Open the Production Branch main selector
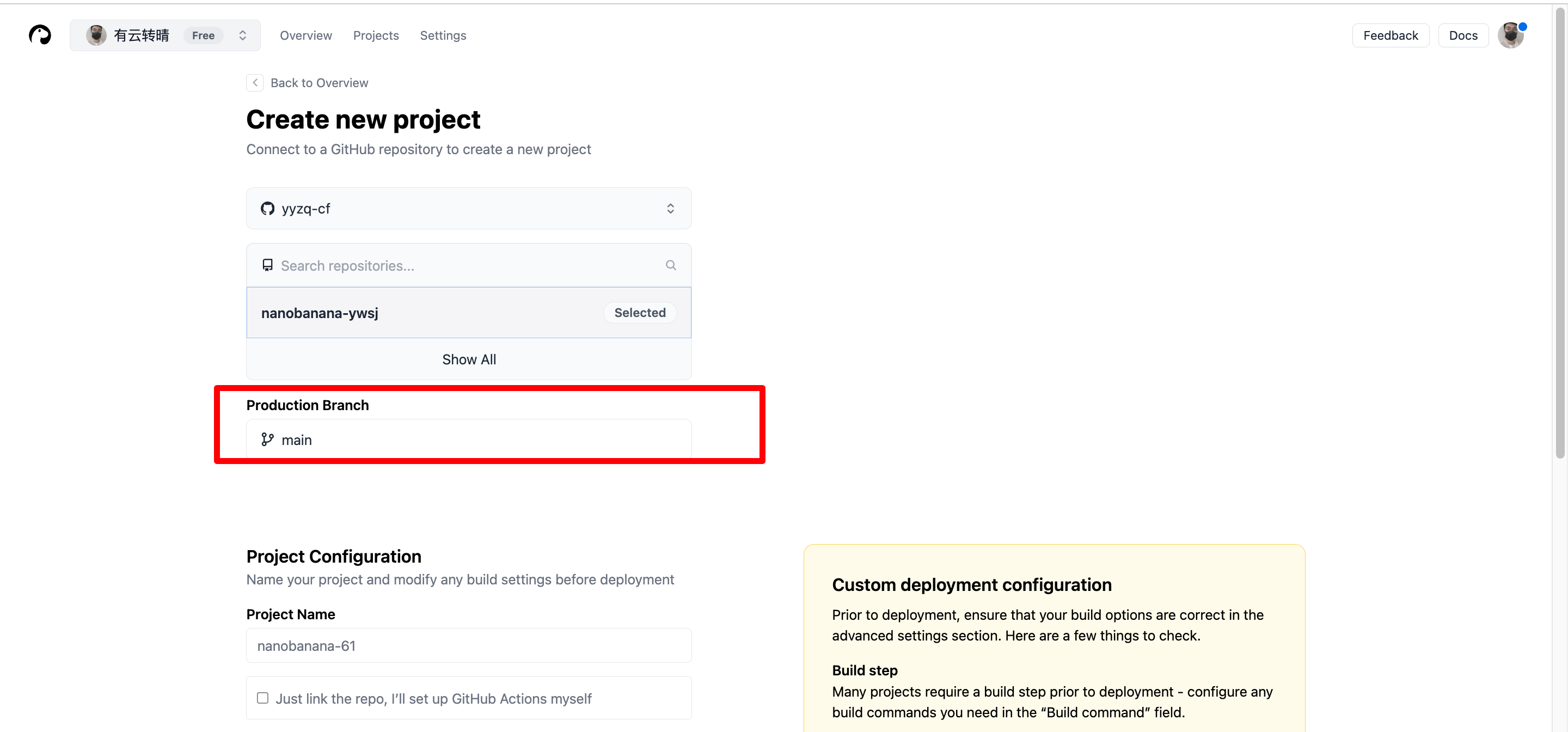Viewport: 1568px width, 732px height. click(468, 438)
